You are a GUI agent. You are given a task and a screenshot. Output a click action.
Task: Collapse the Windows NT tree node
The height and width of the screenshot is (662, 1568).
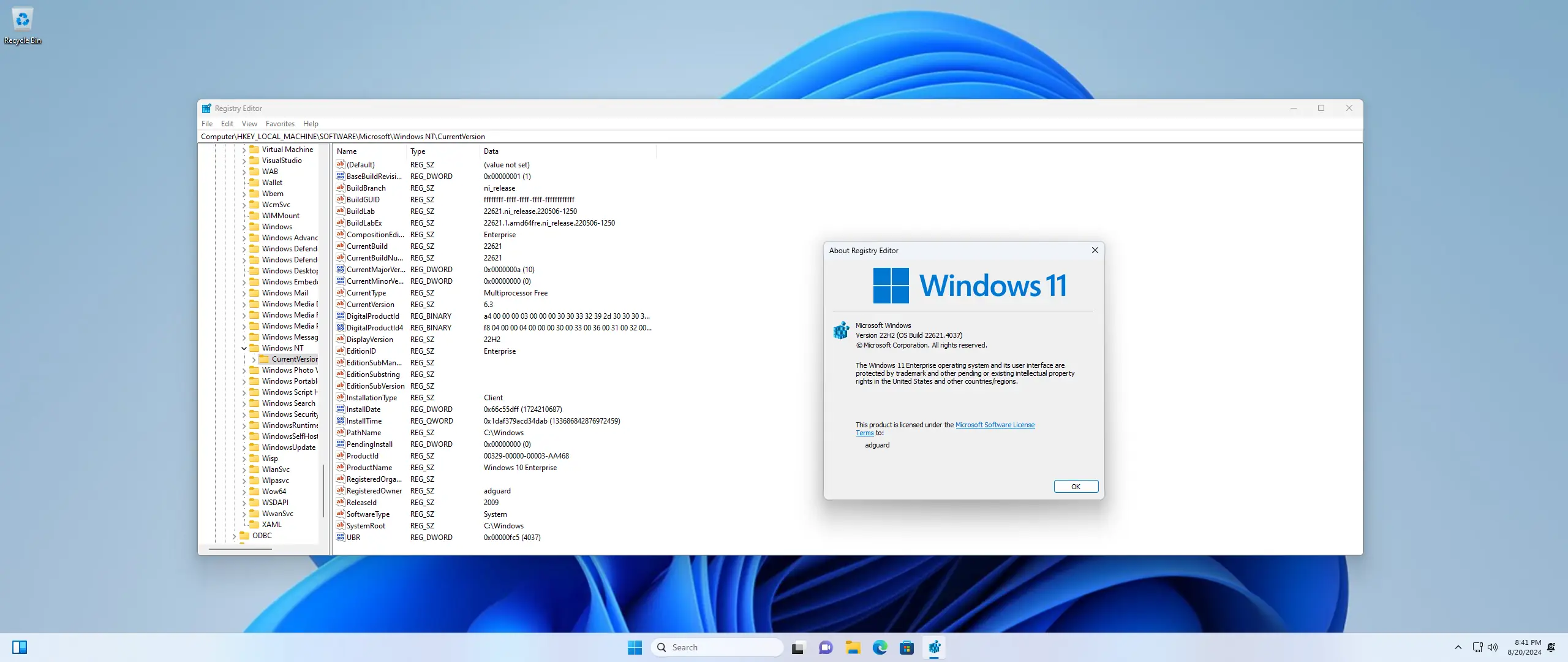tap(244, 348)
